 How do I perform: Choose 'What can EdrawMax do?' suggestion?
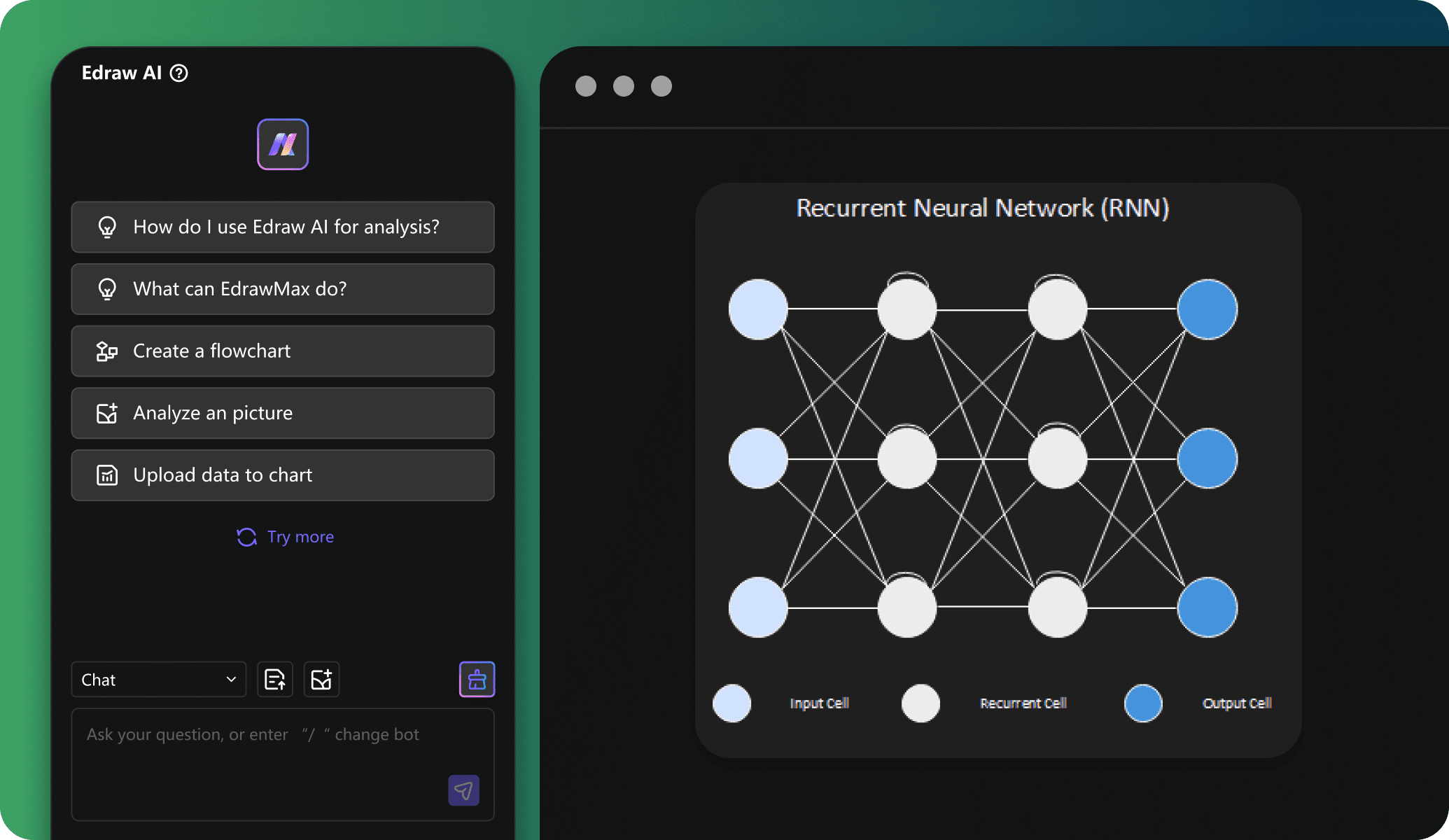tap(283, 289)
